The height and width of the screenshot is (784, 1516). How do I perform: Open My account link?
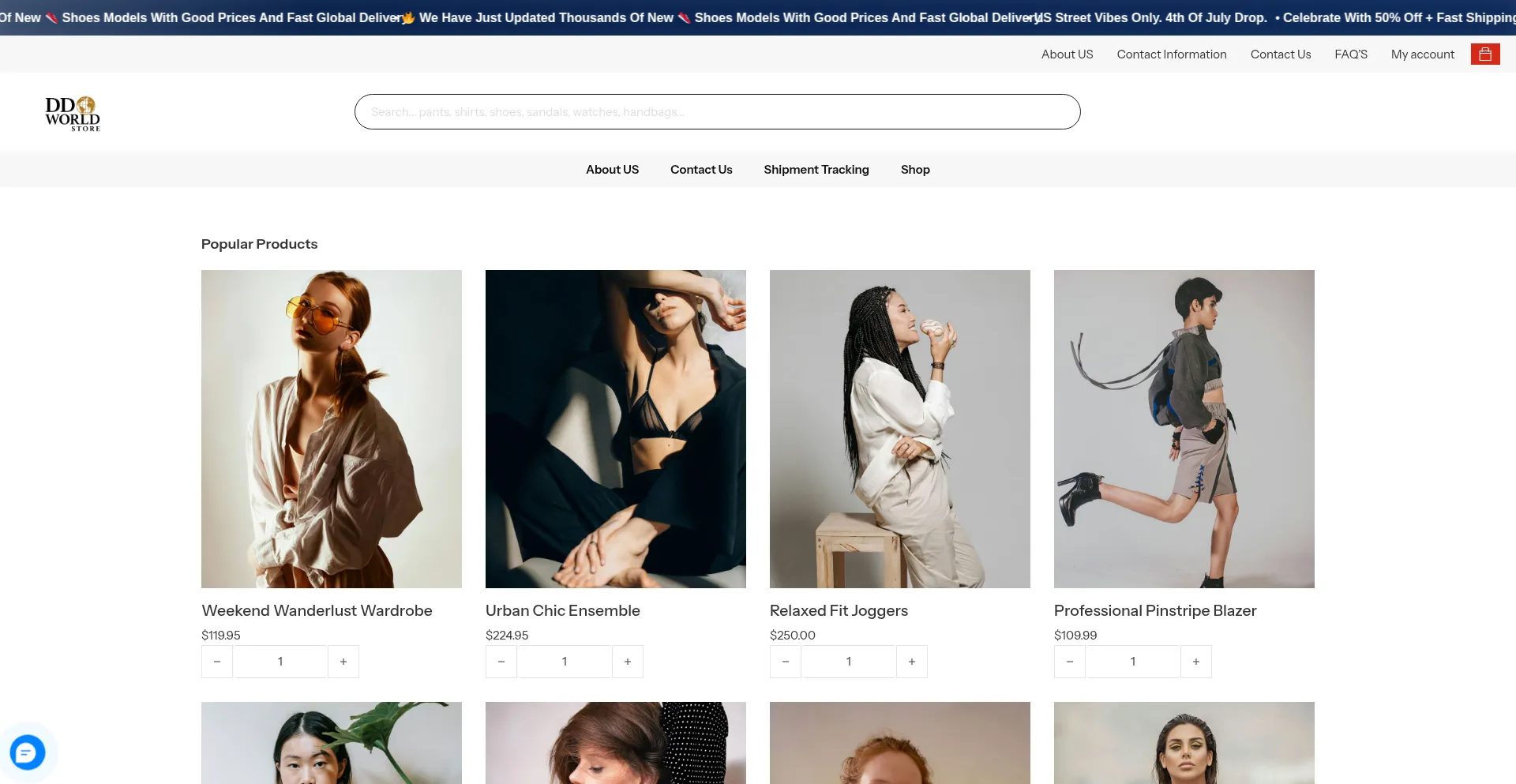click(1422, 54)
